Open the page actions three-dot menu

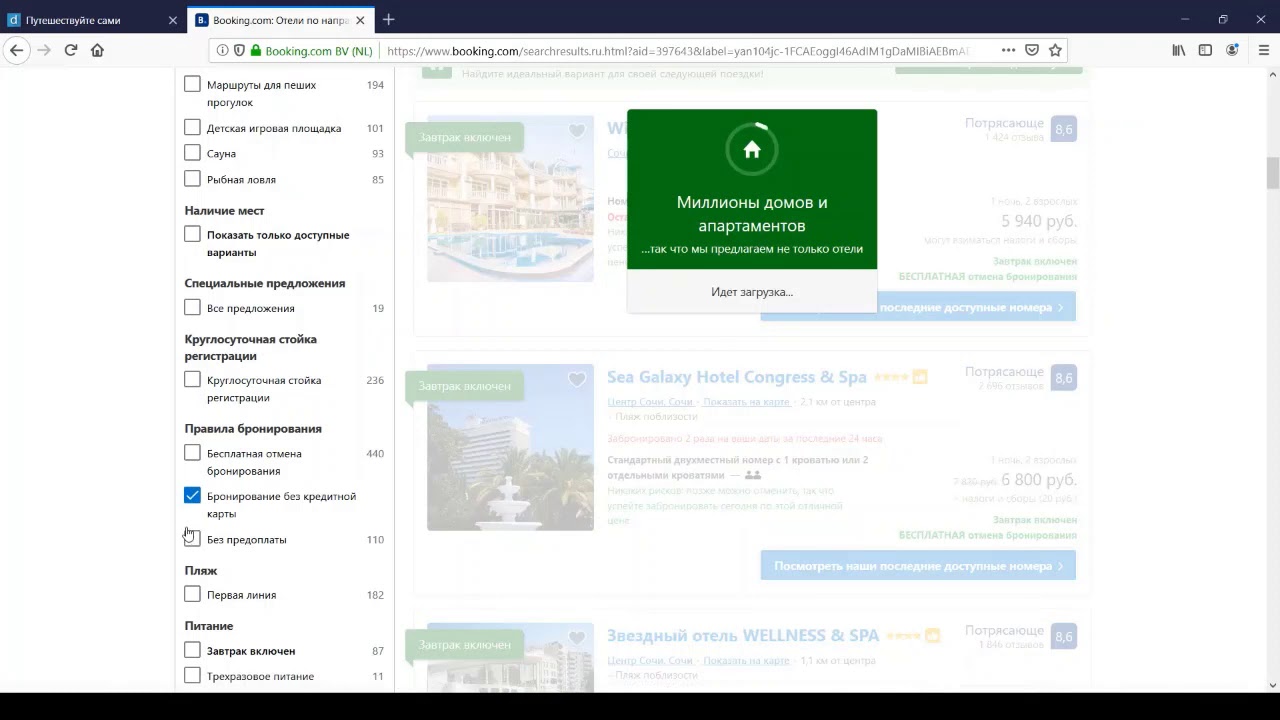(1008, 50)
